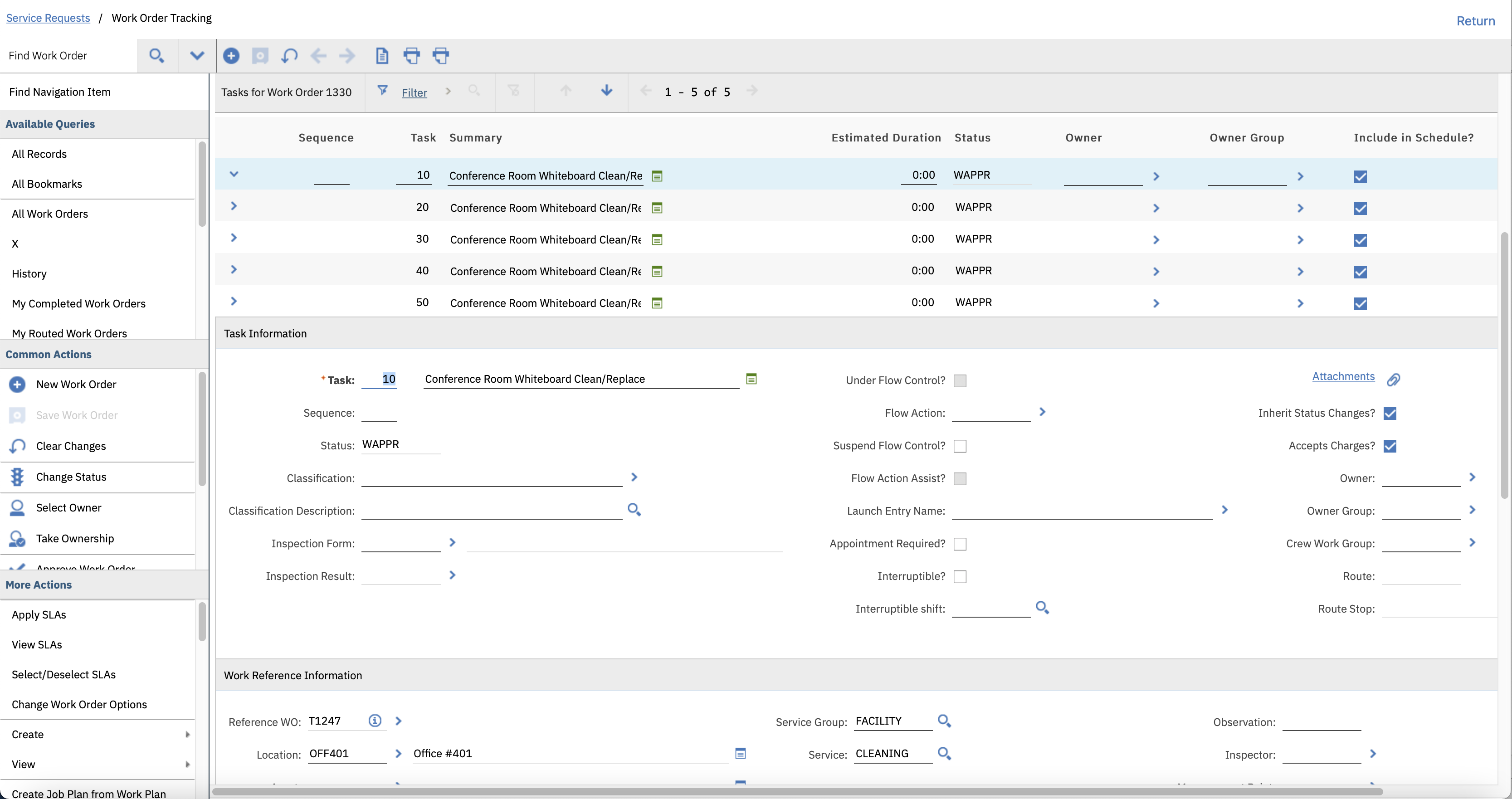Viewport: 1512px width, 799px height.
Task: Uncheck Include in Schedule for task 30
Action: (x=1360, y=240)
